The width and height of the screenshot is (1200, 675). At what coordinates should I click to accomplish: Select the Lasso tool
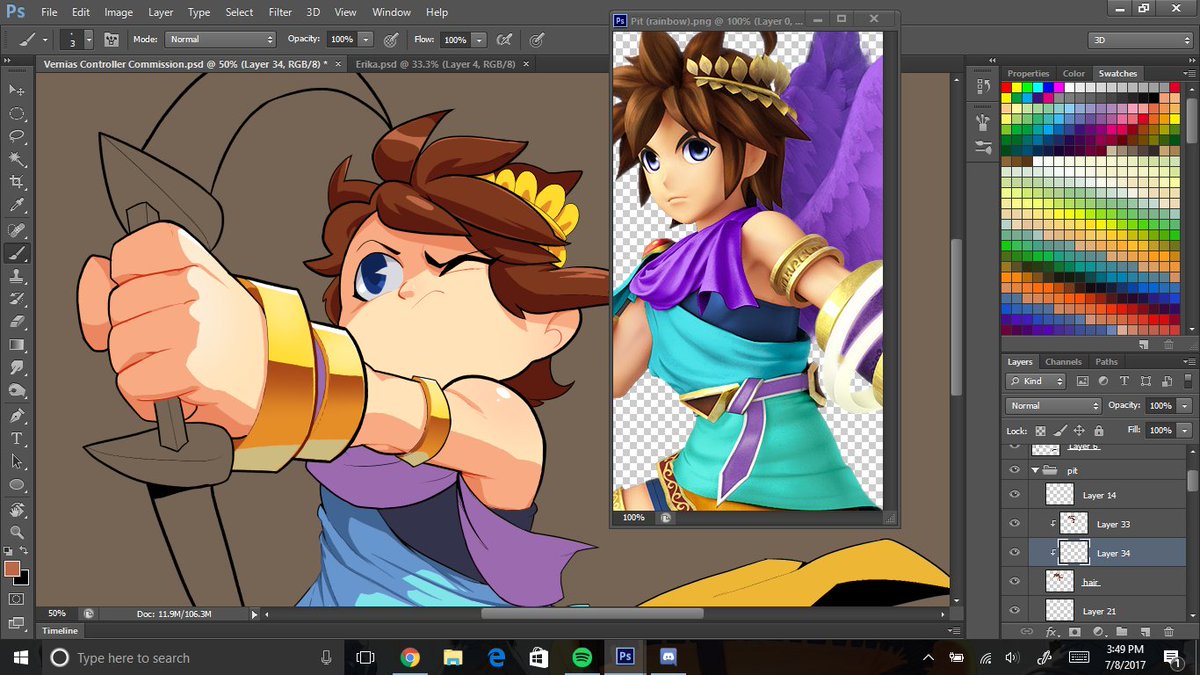tap(17, 136)
